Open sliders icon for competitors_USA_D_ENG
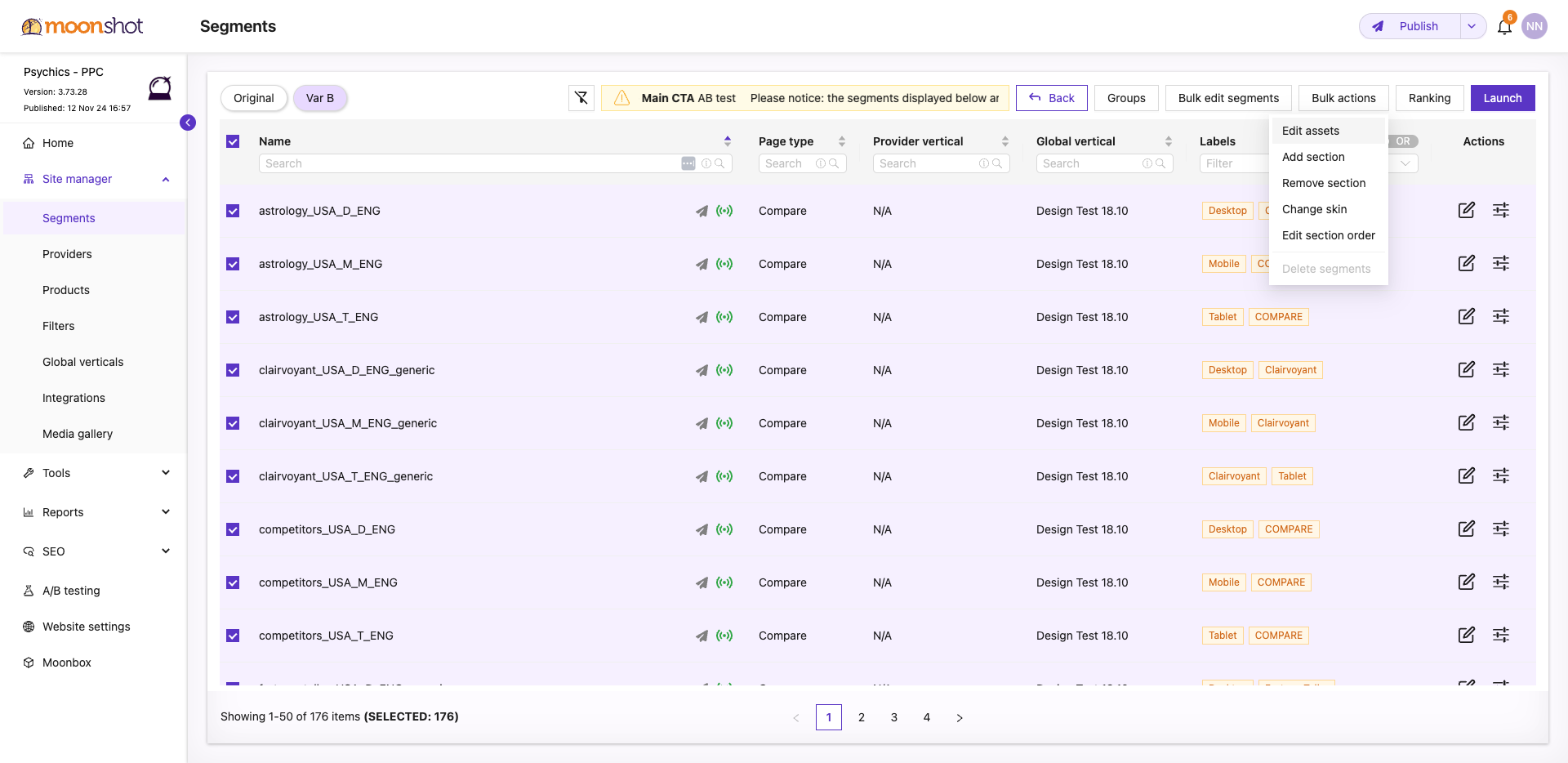This screenshot has width=1568, height=763. [x=1501, y=529]
